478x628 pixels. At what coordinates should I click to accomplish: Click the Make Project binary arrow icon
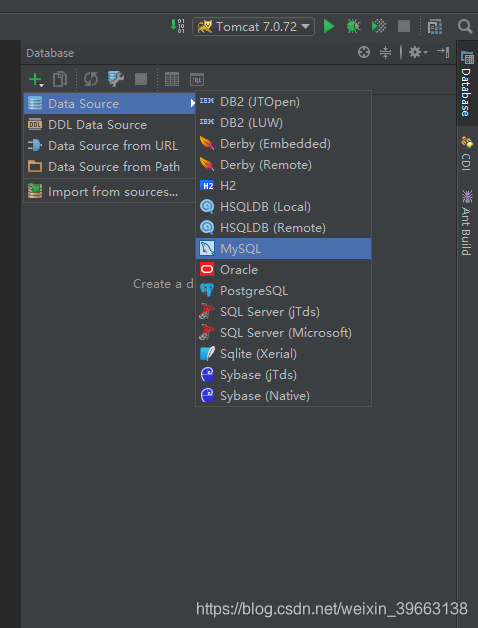click(x=177, y=26)
